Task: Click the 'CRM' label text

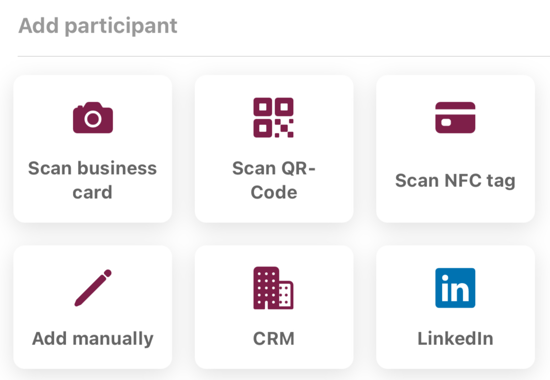Action: [274, 339]
